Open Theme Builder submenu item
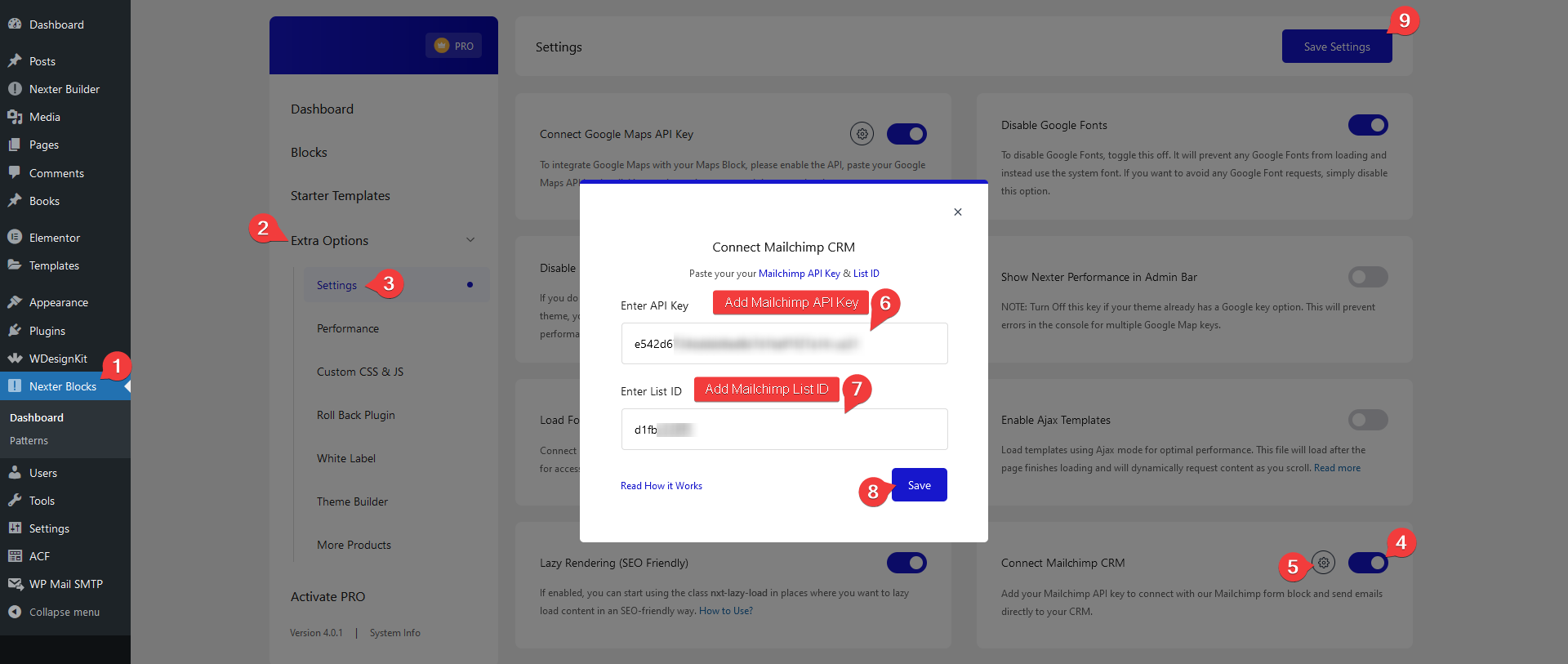Image resolution: width=1568 pixels, height=664 pixels. (x=352, y=501)
